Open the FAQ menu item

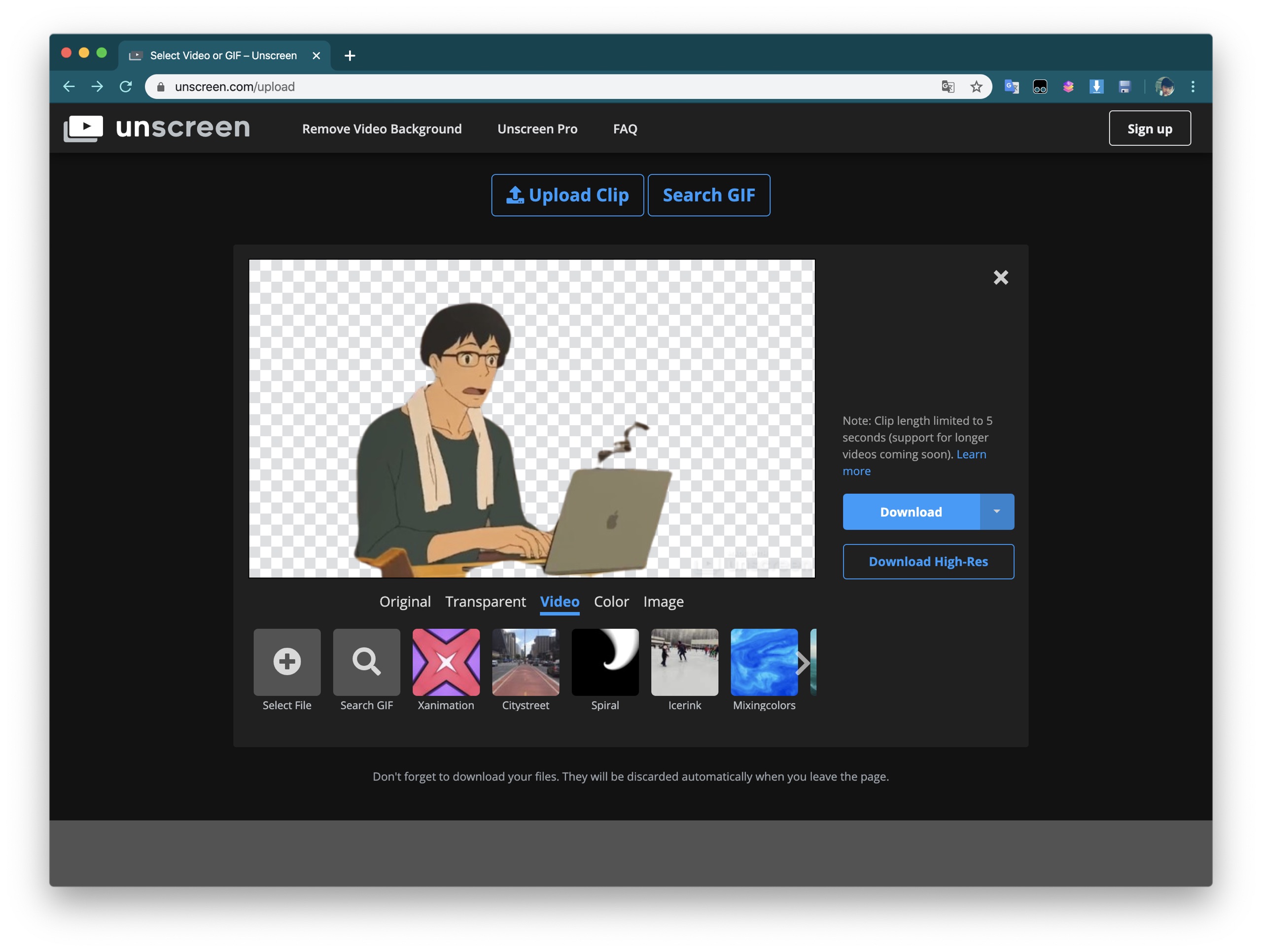point(625,129)
